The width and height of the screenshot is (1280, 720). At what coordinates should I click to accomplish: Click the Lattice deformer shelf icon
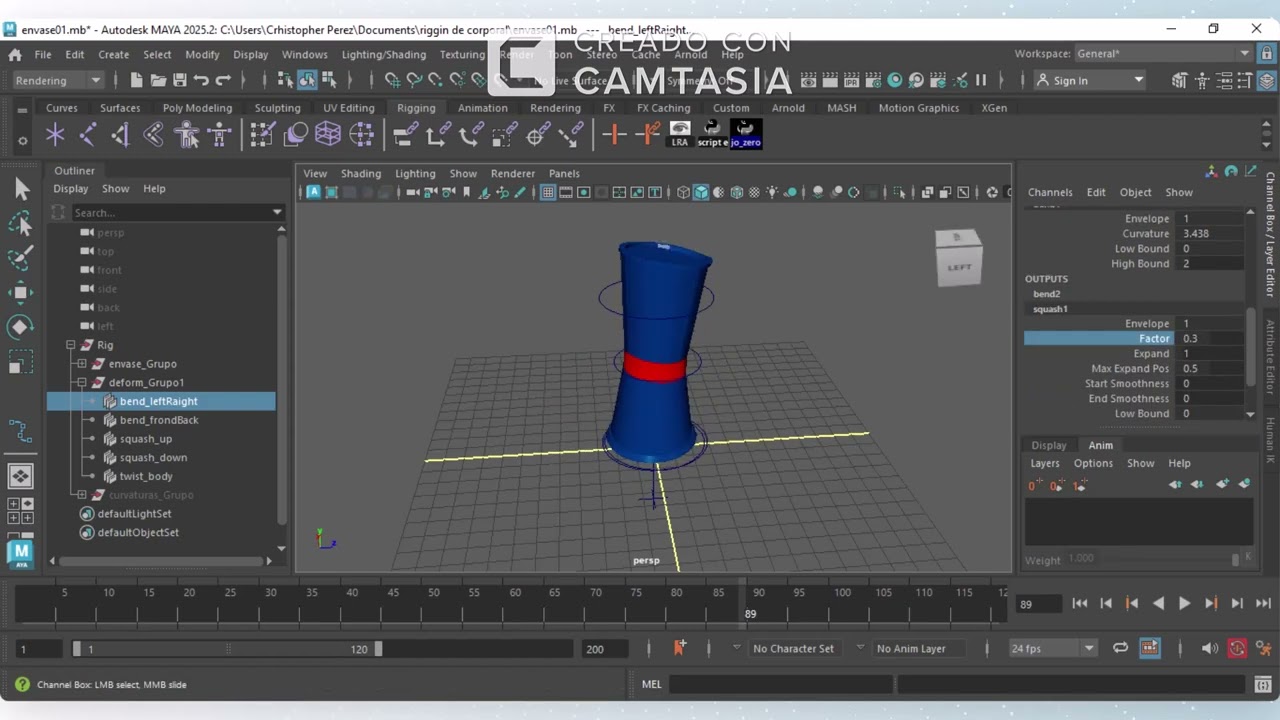pyautogui.click(x=328, y=134)
